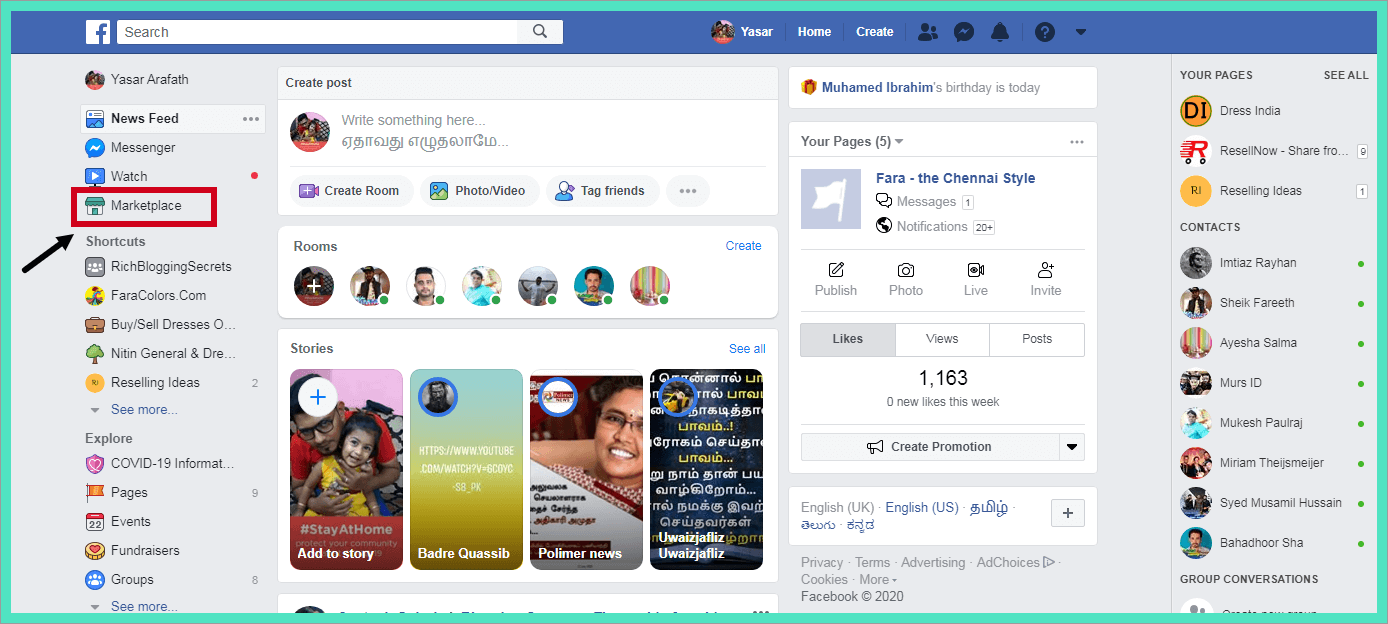Expand the Your Pages (5) dropdown
The image size is (1388, 624).
852,142
